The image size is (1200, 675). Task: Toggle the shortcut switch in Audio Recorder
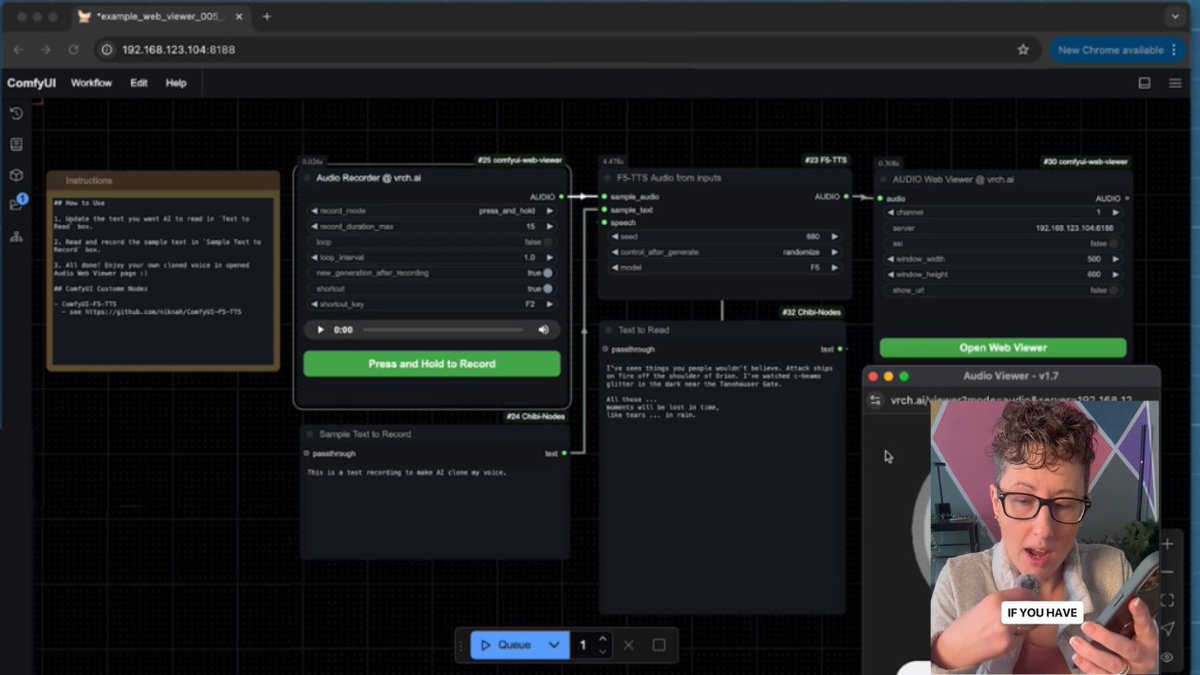pos(548,288)
